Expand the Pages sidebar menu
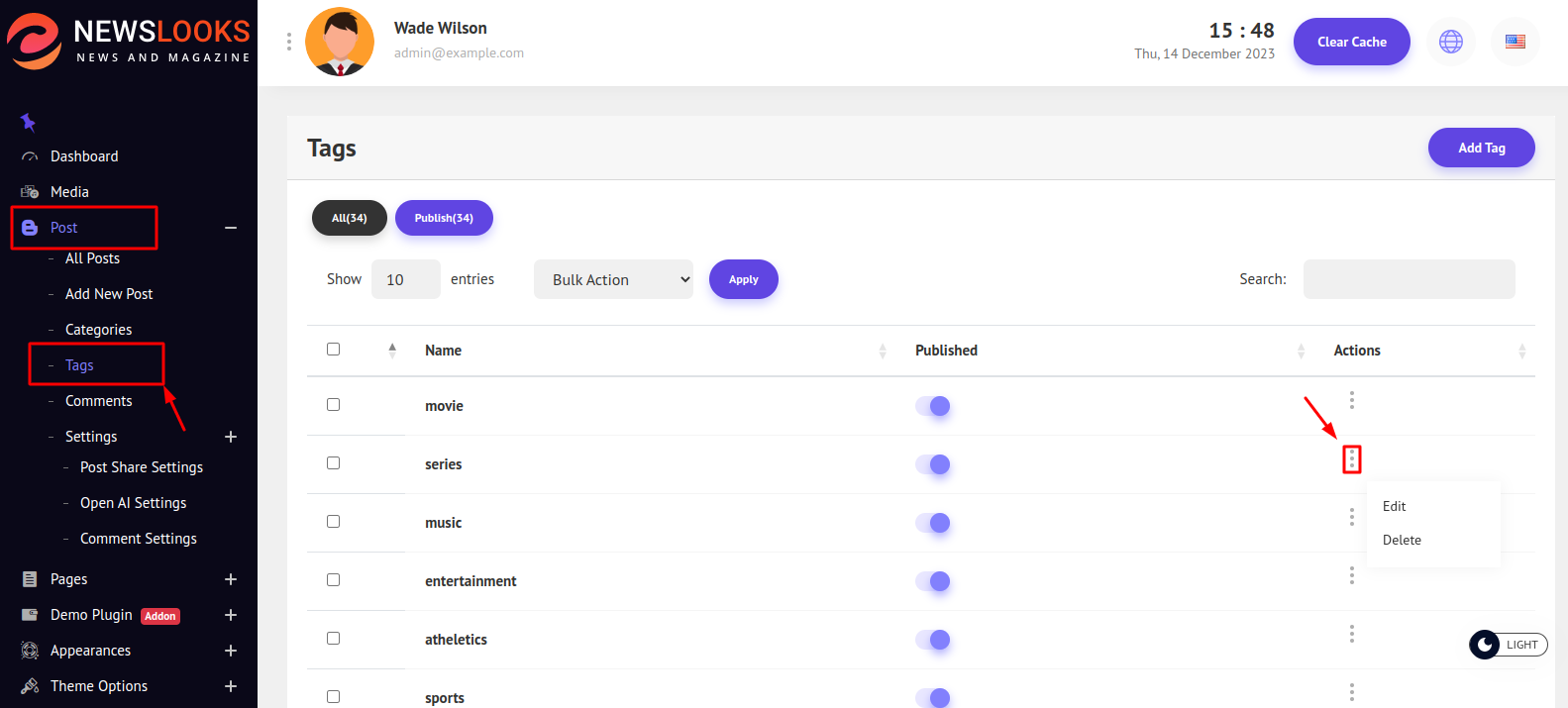Image resolution: width=1568 pixels, height=708 pixels. (x=230, y=579)
